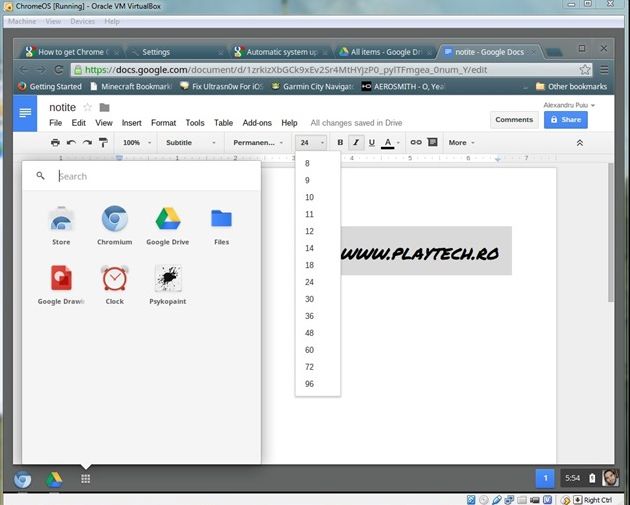Open the Files app
This screenshot has width=630, height=505.
tap(221, 225)
